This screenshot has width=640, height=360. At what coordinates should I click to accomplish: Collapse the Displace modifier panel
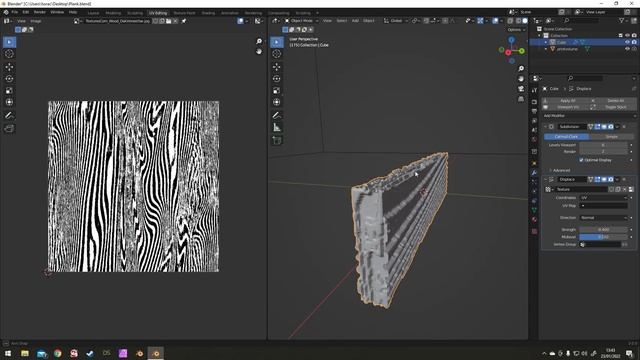coord(546,179)
